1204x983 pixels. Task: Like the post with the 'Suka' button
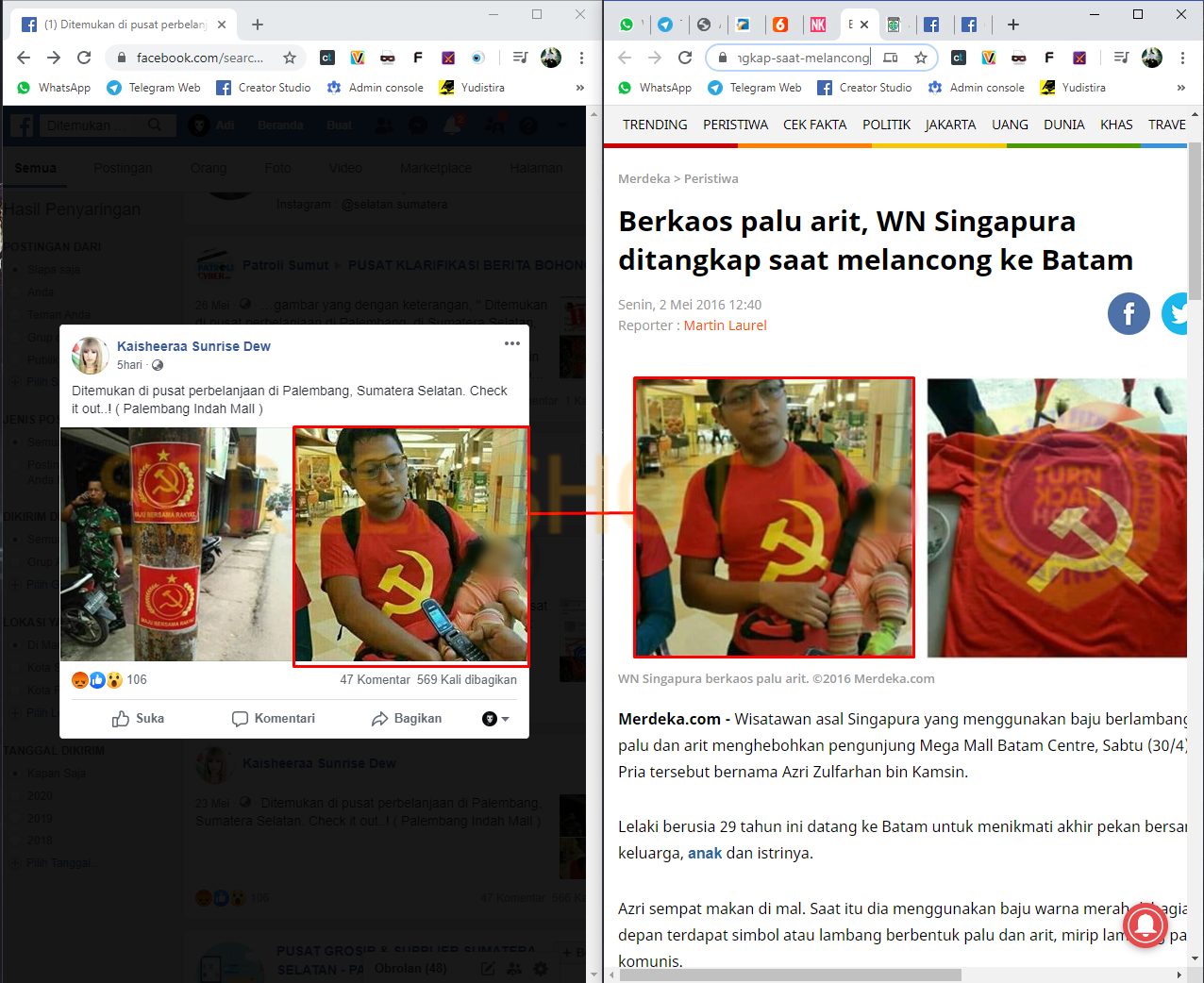point(138,719)
